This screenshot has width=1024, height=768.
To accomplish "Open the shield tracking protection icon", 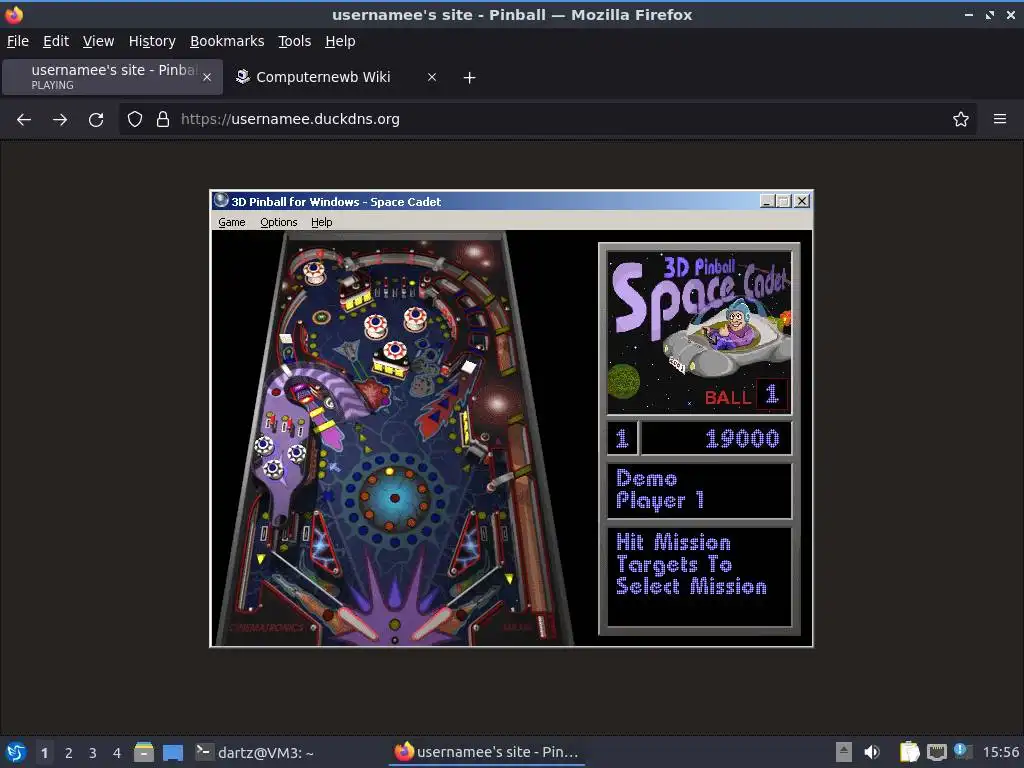I will [x=135, y=119].
